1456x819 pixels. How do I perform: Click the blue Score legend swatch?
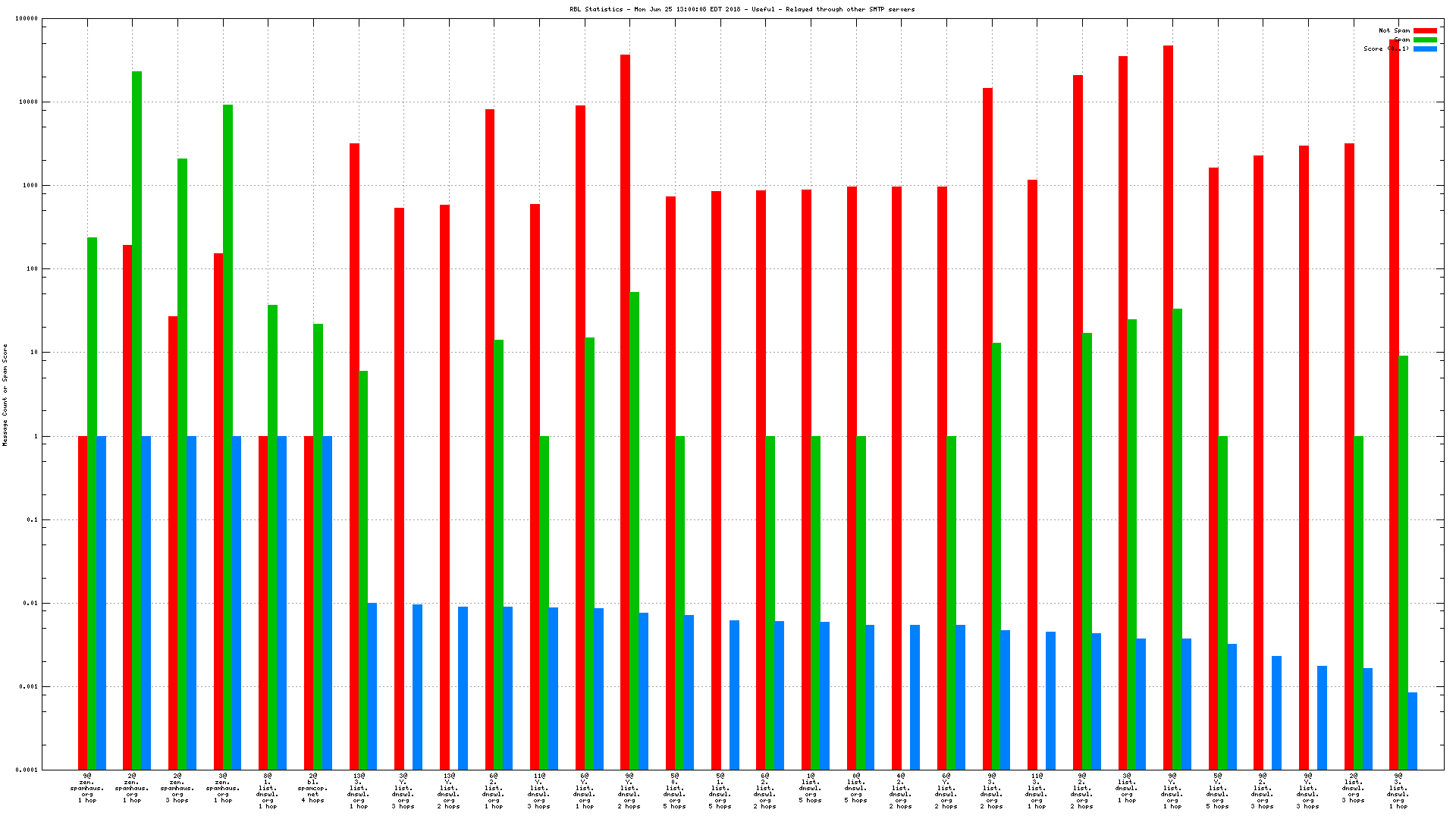[x=1425, y=49]
